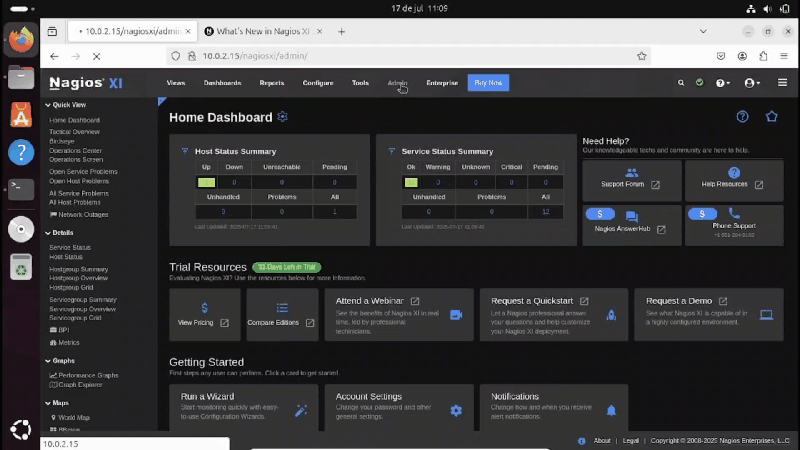
Task: Click the star favorite icon on dashboard
Action: (771, 117)
